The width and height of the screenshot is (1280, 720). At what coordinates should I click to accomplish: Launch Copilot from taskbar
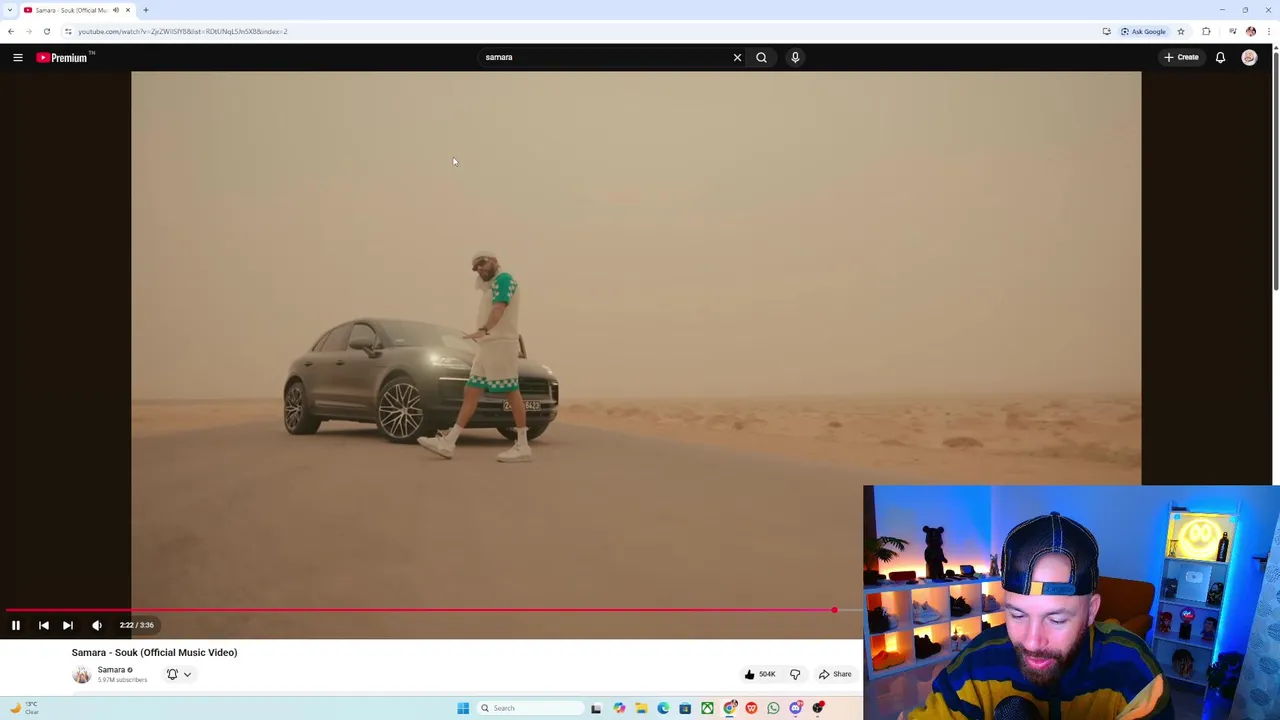point(619,708)
